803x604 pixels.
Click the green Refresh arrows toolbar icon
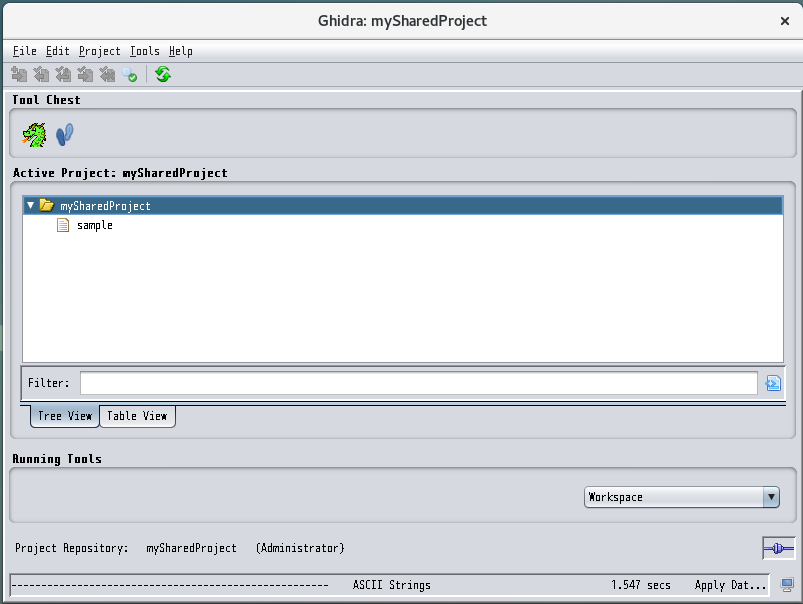coord(163,74)
